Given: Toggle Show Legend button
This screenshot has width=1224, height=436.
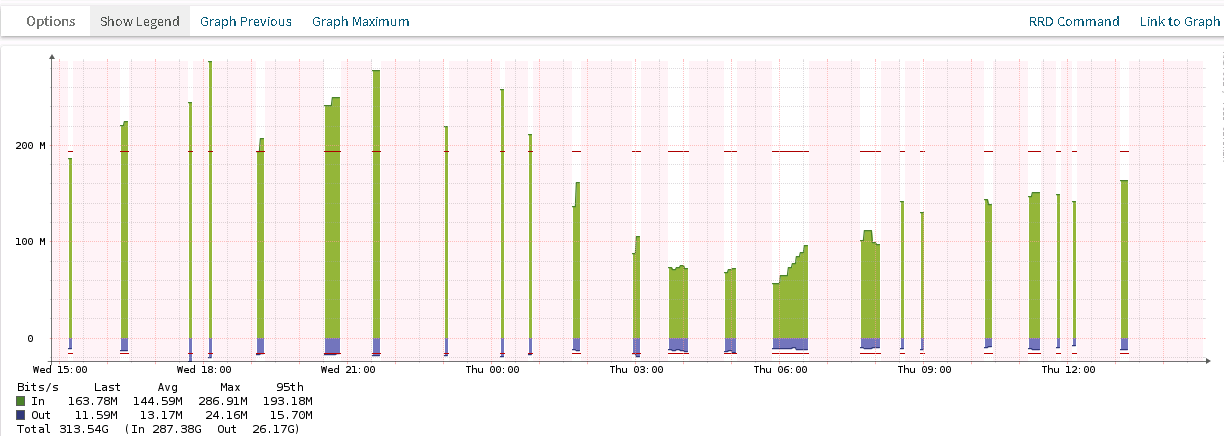Looking at the screenshot, I should [x=140, y=21].
